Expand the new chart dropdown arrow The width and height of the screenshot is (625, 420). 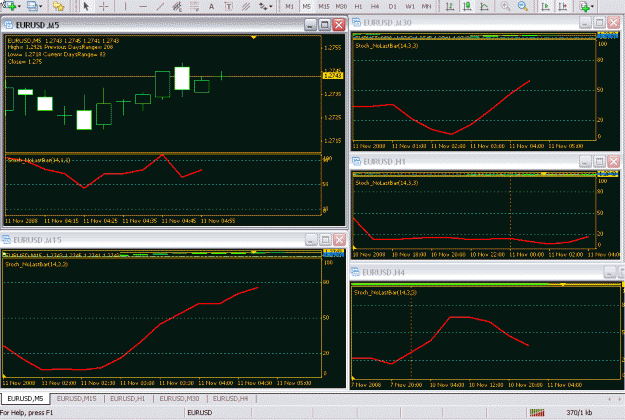pos(19,6)
